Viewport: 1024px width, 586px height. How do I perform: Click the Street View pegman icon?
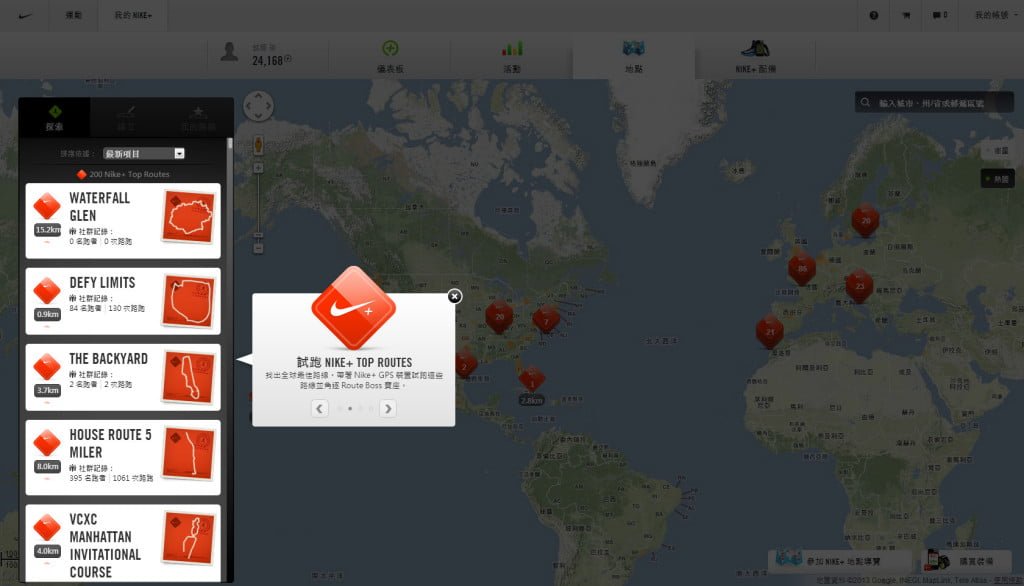[x=258, y=144]
